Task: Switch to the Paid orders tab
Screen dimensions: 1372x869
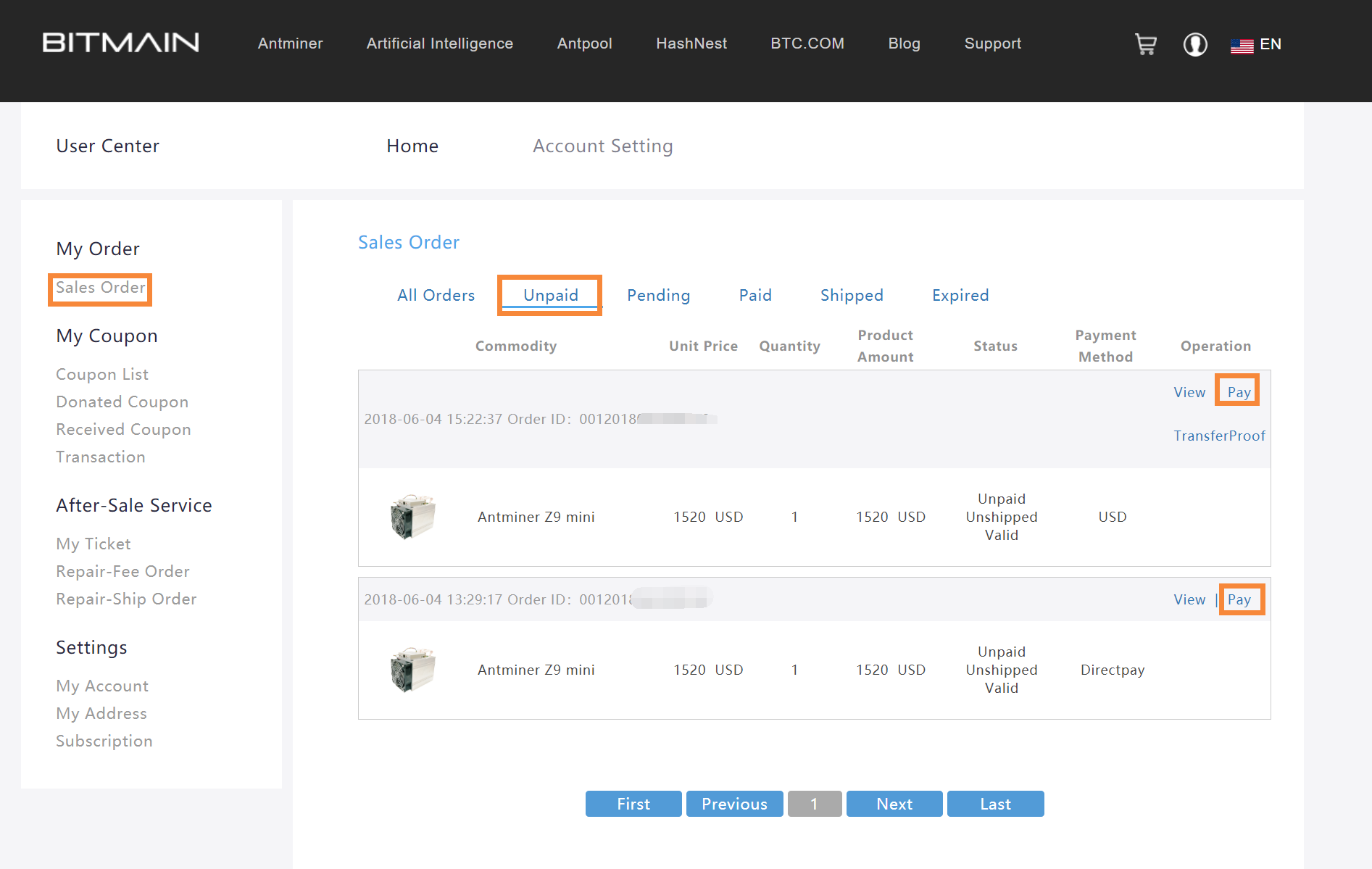Action: 755,295
